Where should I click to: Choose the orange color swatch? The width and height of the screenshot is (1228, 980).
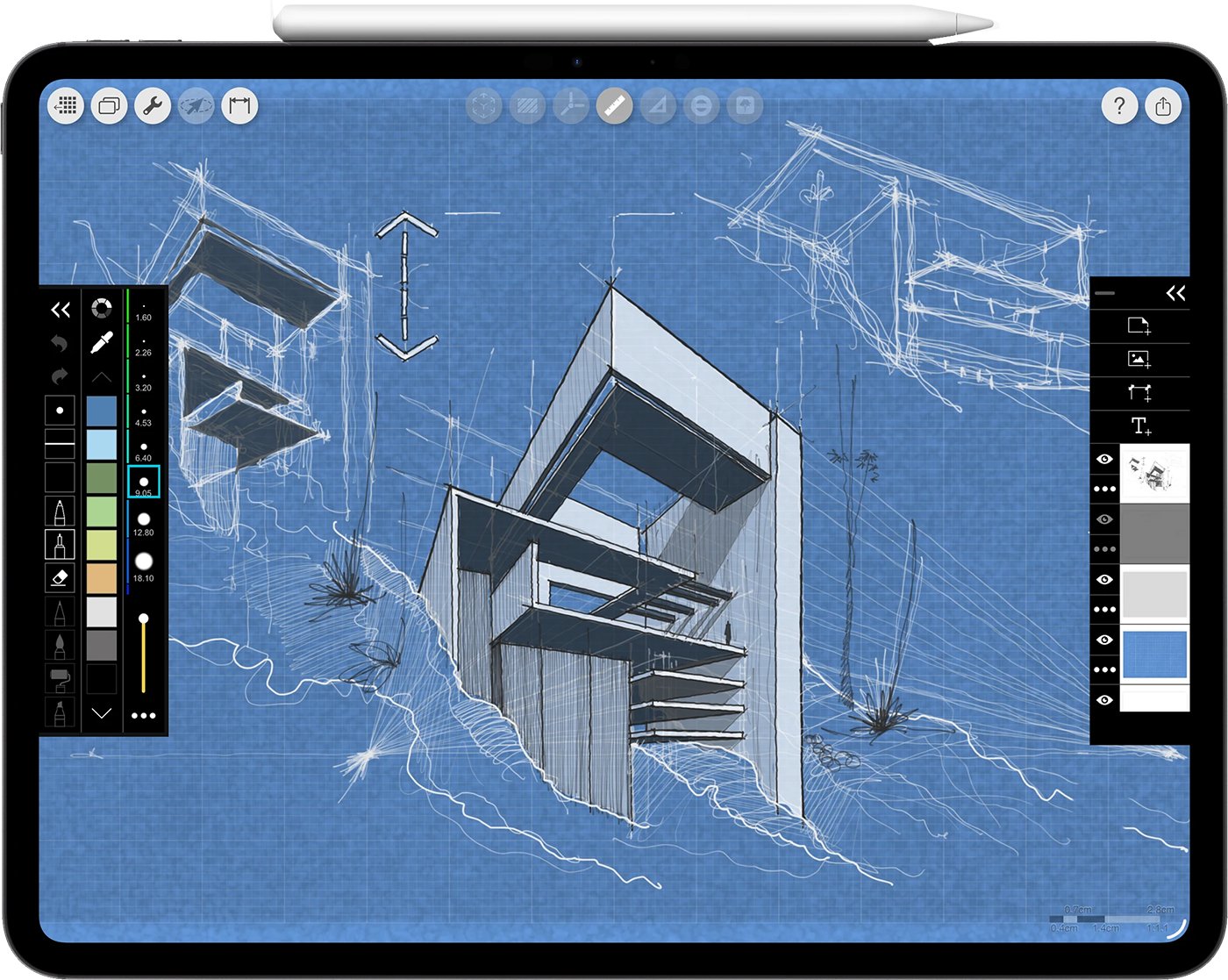(x=102, y=578)
